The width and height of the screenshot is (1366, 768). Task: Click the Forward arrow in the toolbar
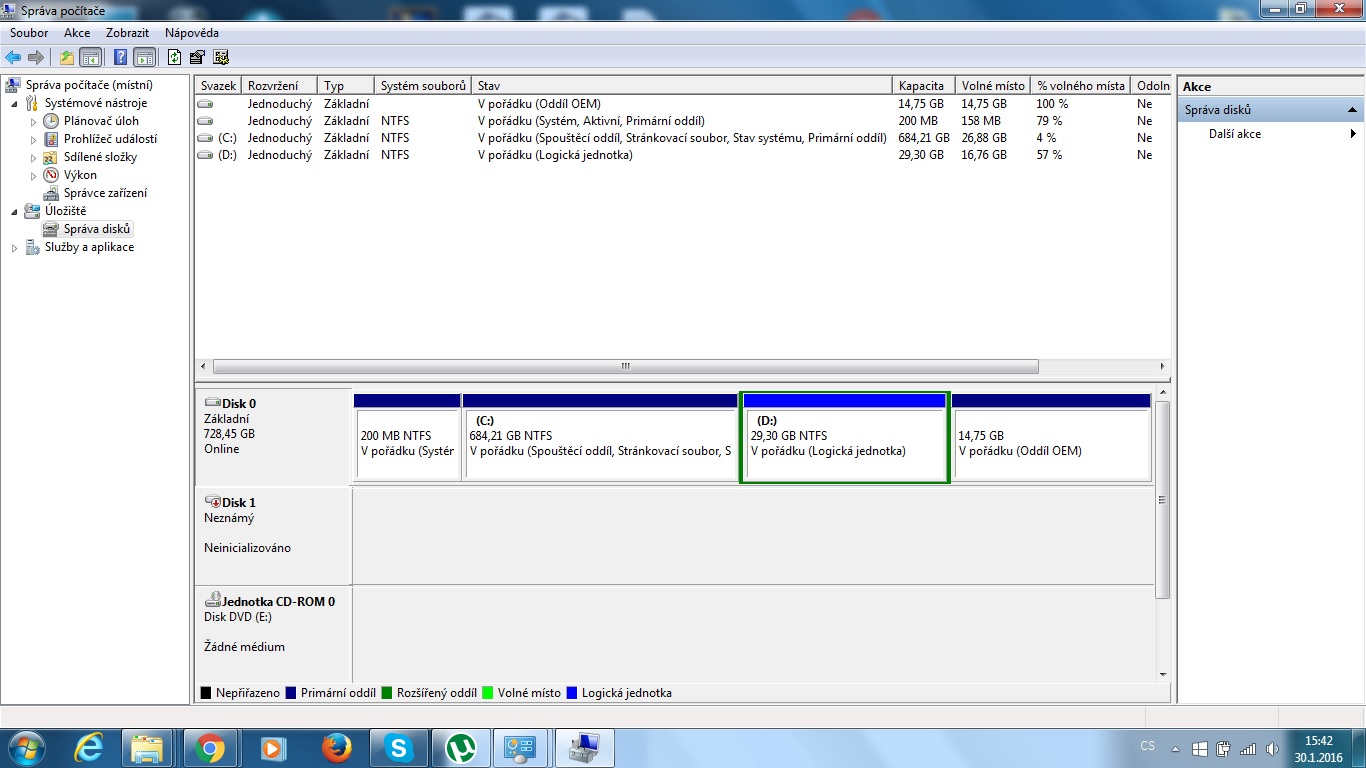coord(36,57)
